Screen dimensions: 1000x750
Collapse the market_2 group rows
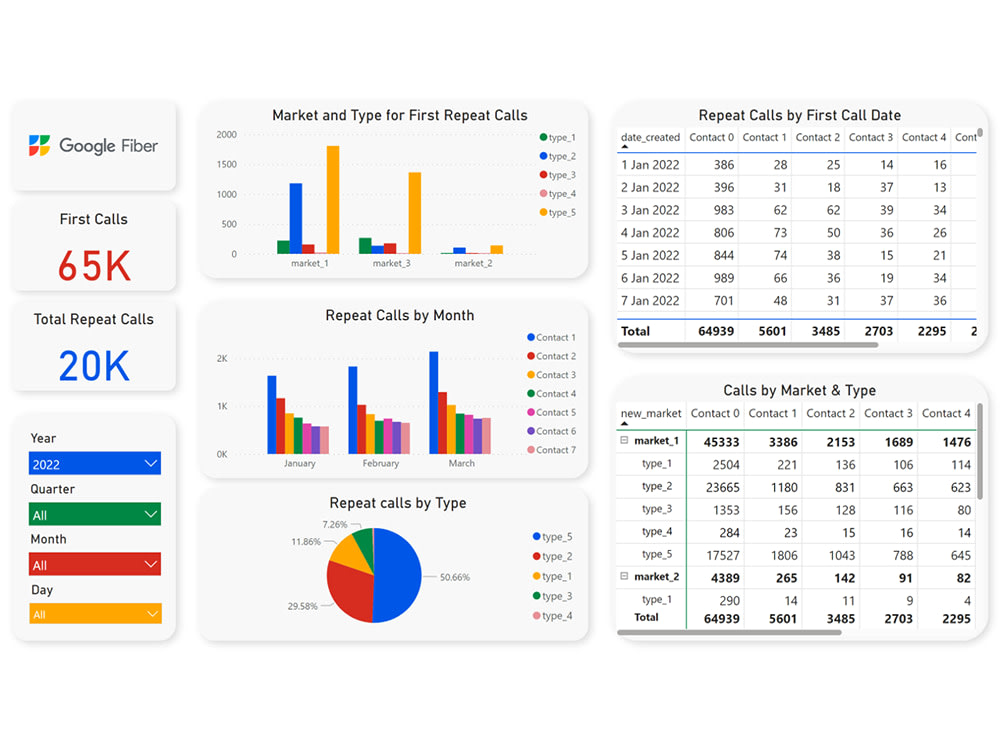[624, 576]
